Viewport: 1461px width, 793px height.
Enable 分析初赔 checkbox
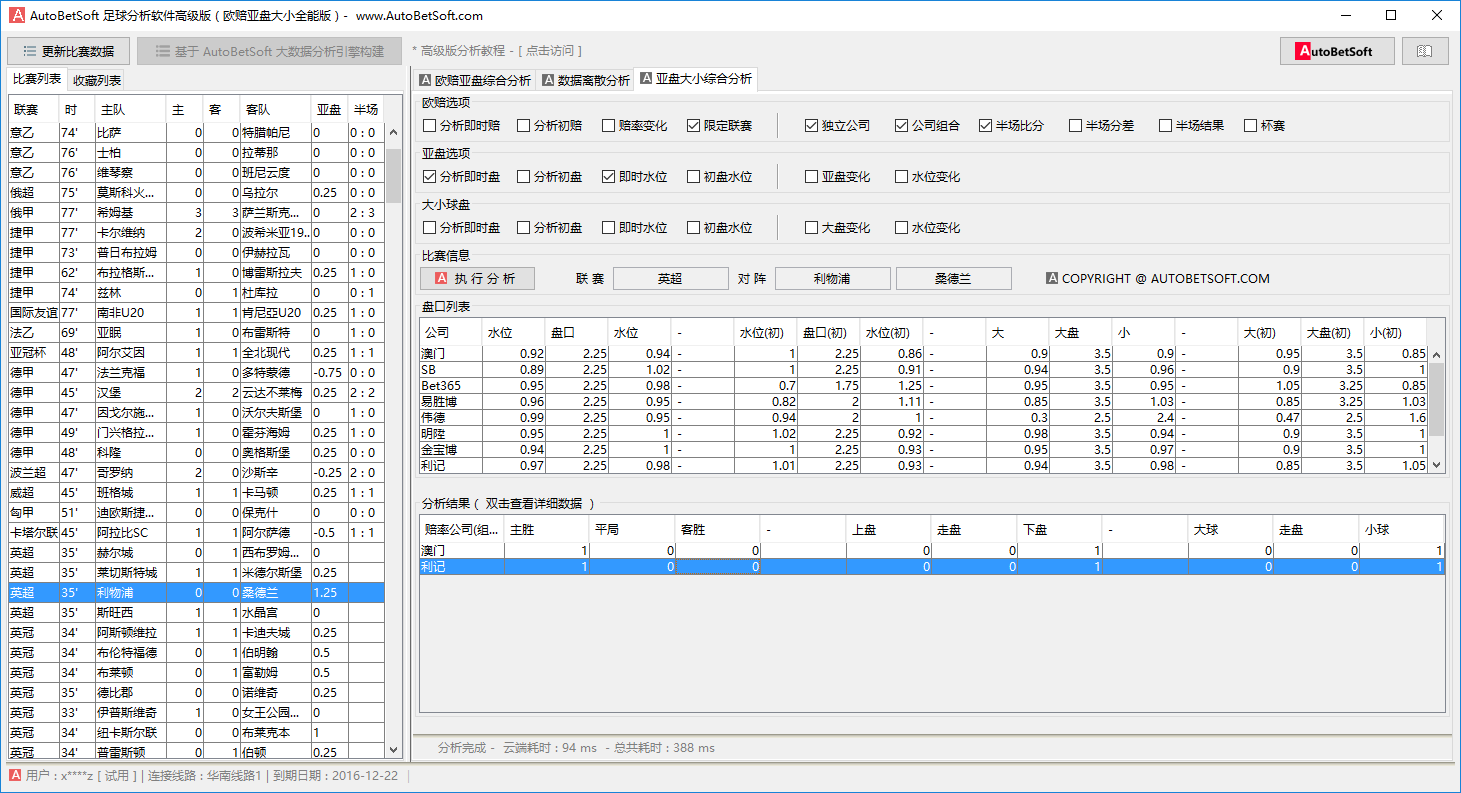pos(550,126)
